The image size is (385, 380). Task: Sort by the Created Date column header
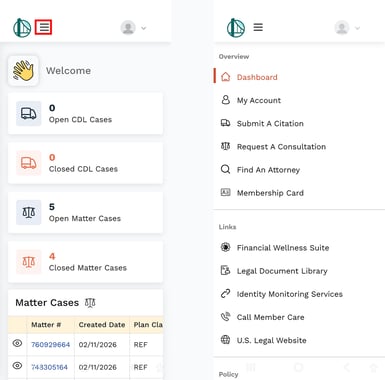click(102, 325)
